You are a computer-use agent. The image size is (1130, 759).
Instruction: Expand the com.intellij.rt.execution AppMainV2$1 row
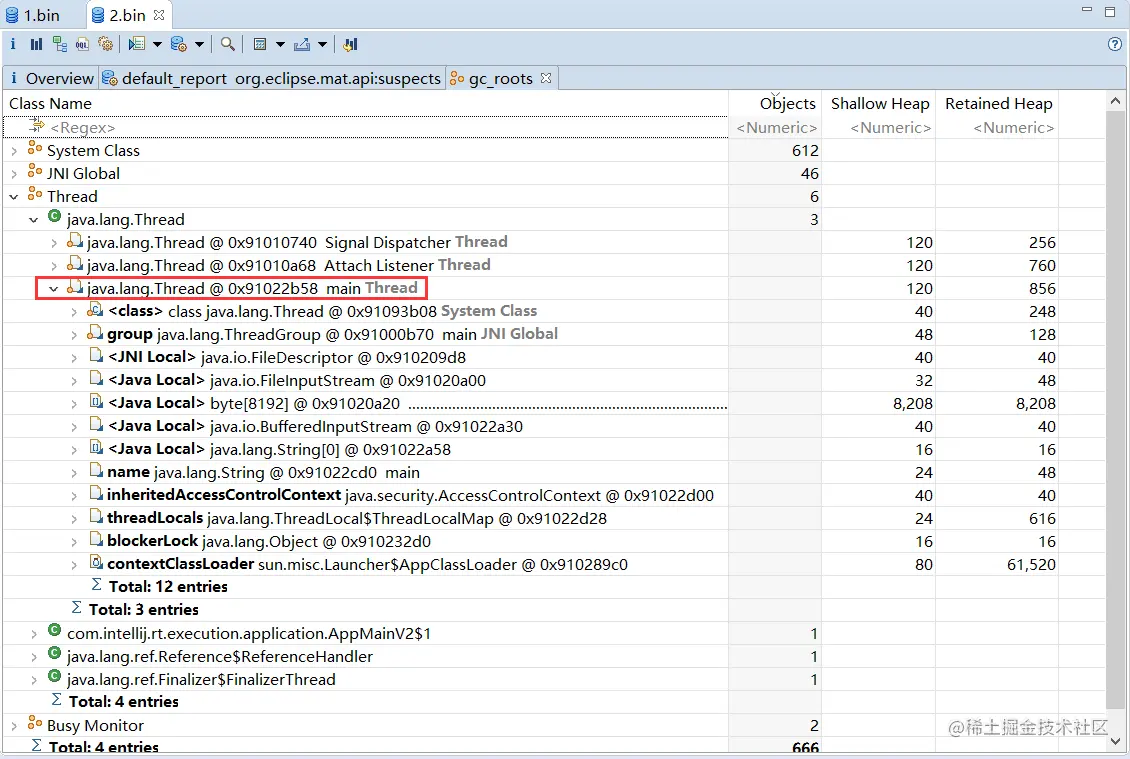pos(33,634)
